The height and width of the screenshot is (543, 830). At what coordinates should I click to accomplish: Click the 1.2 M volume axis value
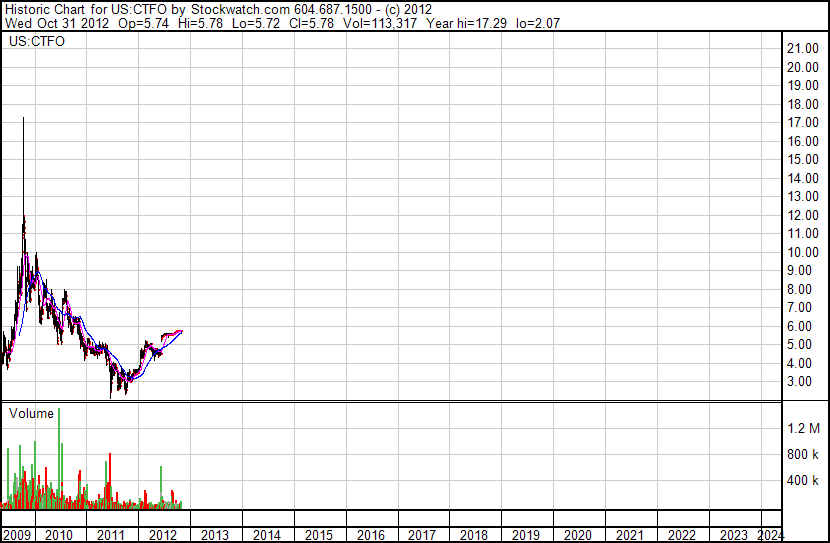click(x=804, y=428)
